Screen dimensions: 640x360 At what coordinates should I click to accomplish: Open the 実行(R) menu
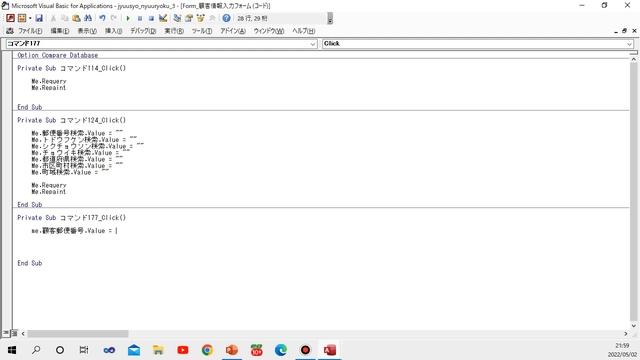174,31
